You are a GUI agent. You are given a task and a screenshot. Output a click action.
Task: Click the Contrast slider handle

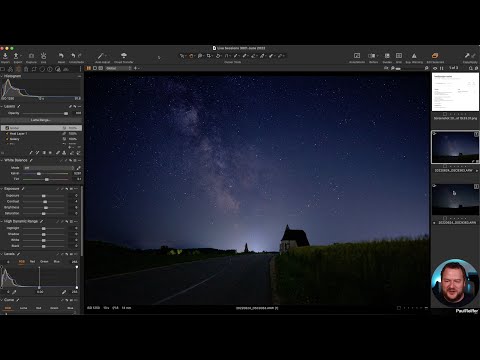[x=45, y=202]
